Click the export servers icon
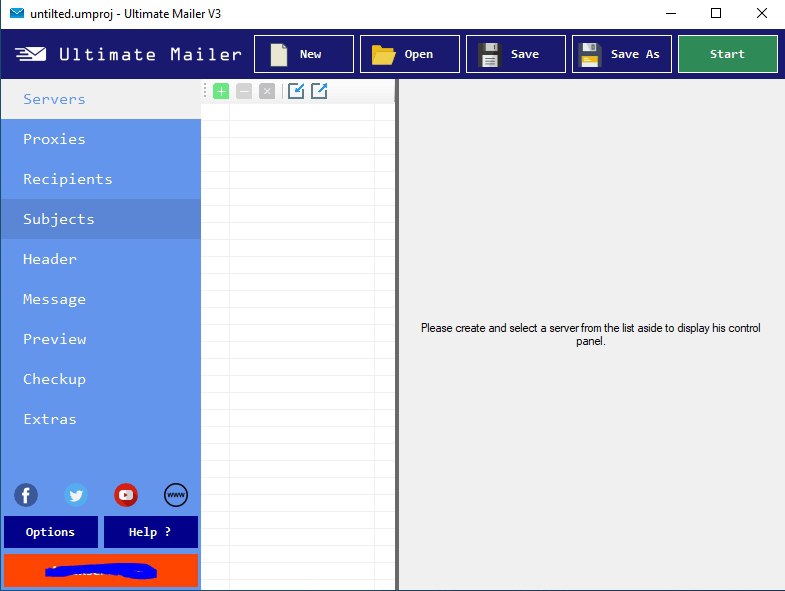Screen dimensions: 785x591 pos(319,91)
